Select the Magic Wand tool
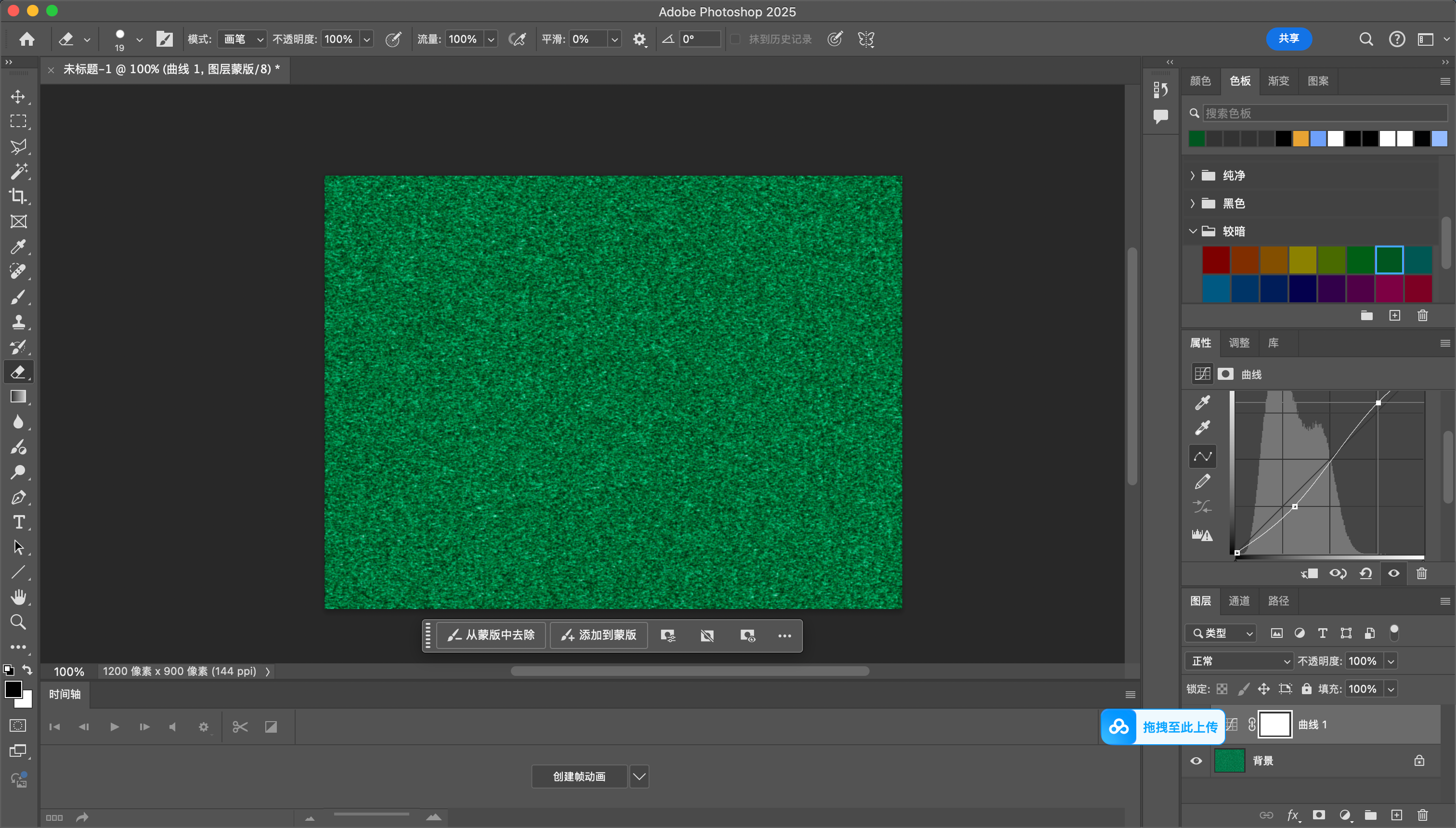Screen dimensions: 1456x828 click(18, 171)
